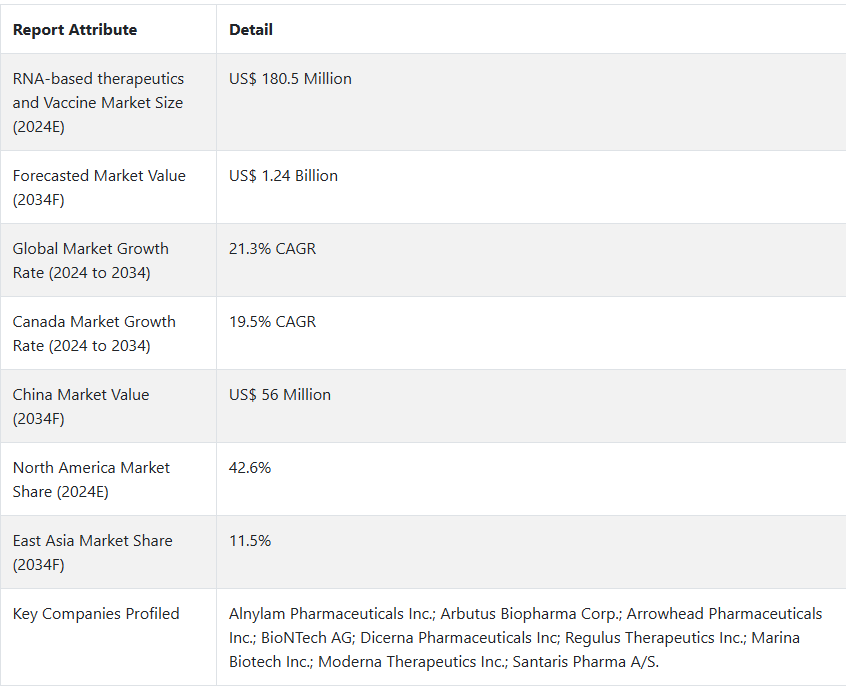Click the US$ 56 Million value
The width and height of the screenshot is (846, 690).
click(x=280, y=395)
